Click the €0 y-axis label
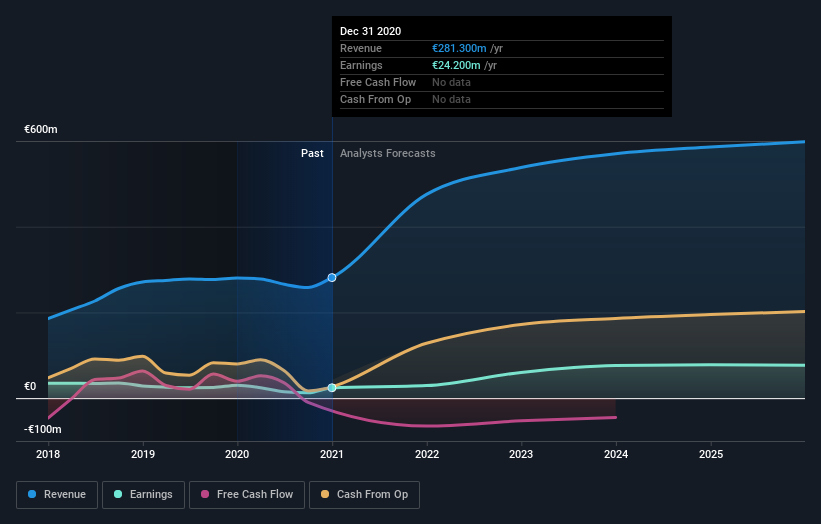The width and height of the screenshot is (821, 524). tap(30, 386)
